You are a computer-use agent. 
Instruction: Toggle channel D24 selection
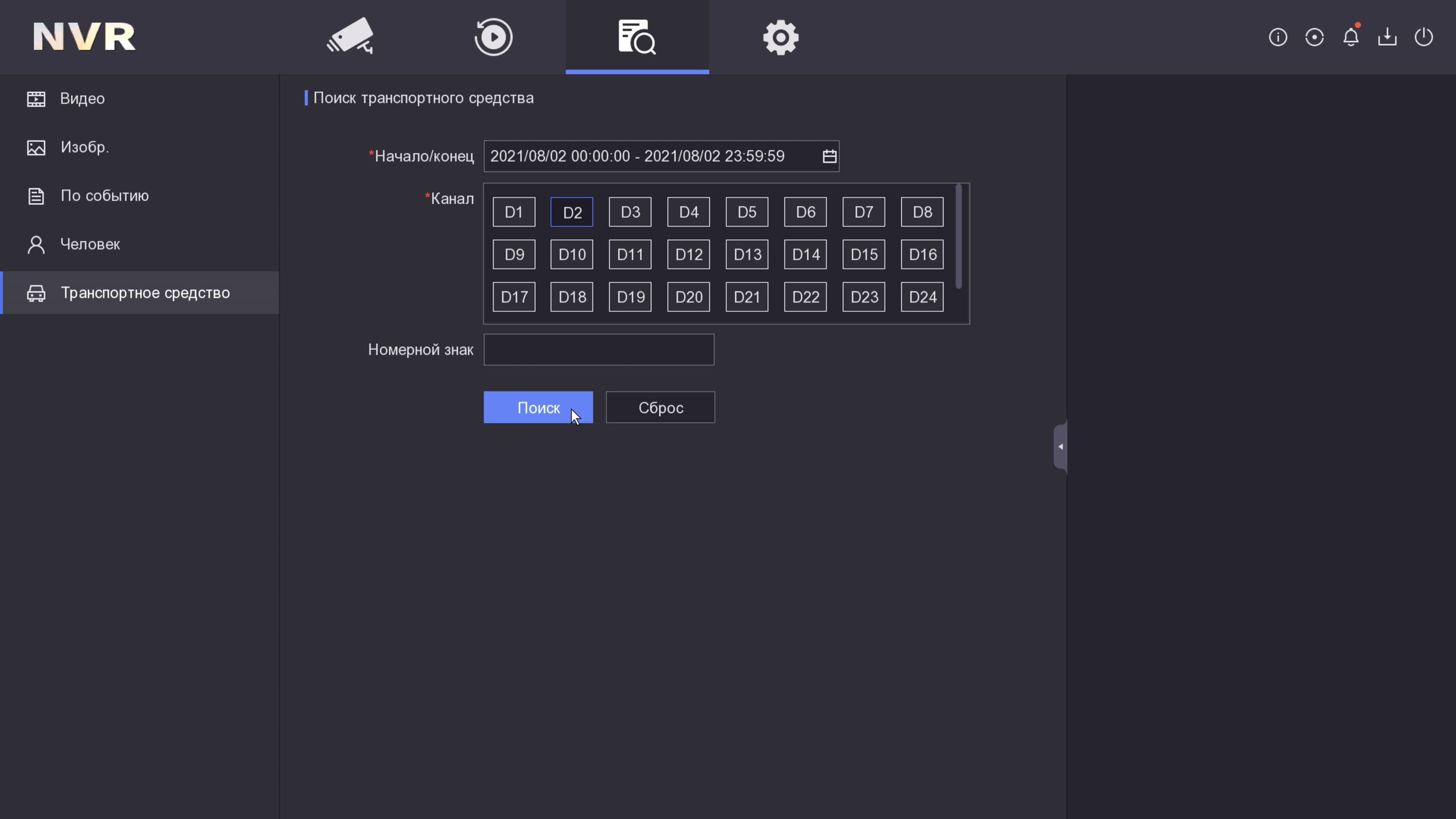[922, 297]
